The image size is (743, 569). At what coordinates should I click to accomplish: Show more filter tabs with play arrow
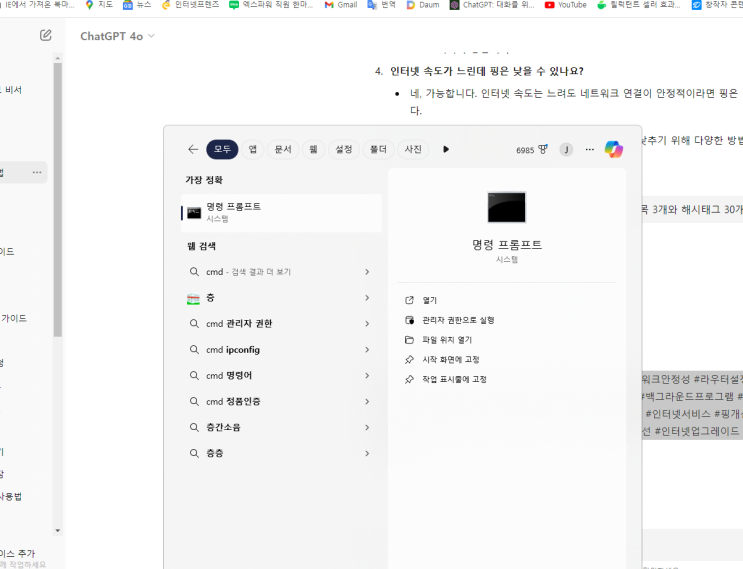click(446, 149)
